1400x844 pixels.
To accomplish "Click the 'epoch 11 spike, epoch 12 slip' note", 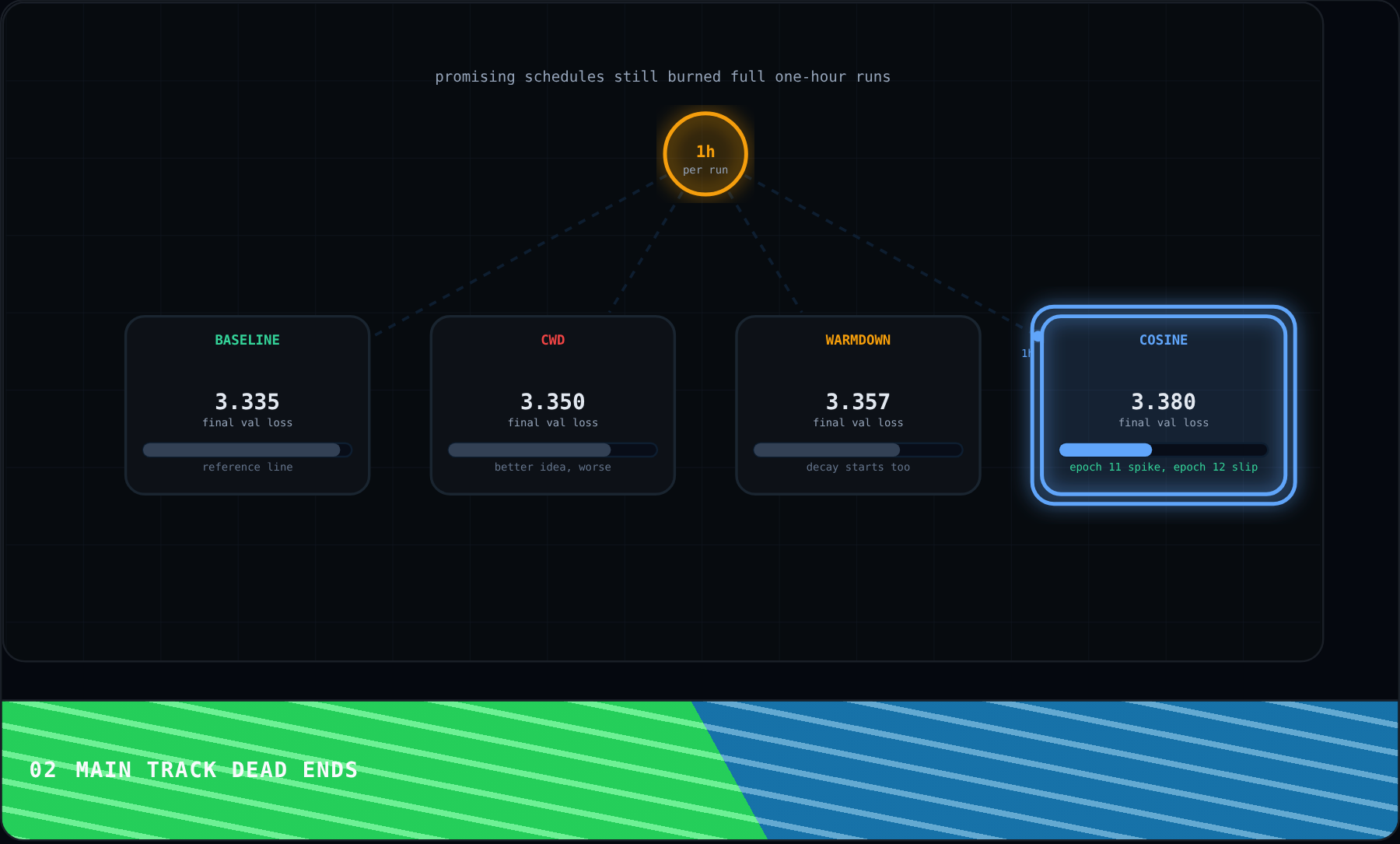I will pyautogui.click(x=1164, y=467).
